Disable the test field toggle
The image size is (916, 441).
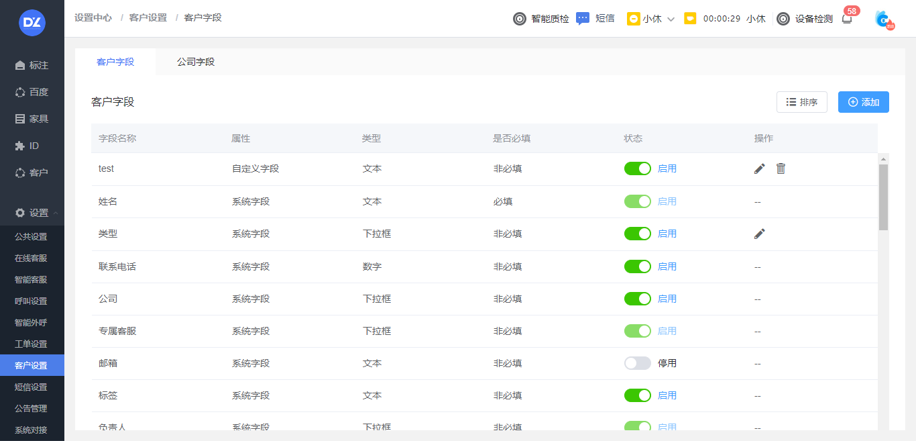[637, 169]
